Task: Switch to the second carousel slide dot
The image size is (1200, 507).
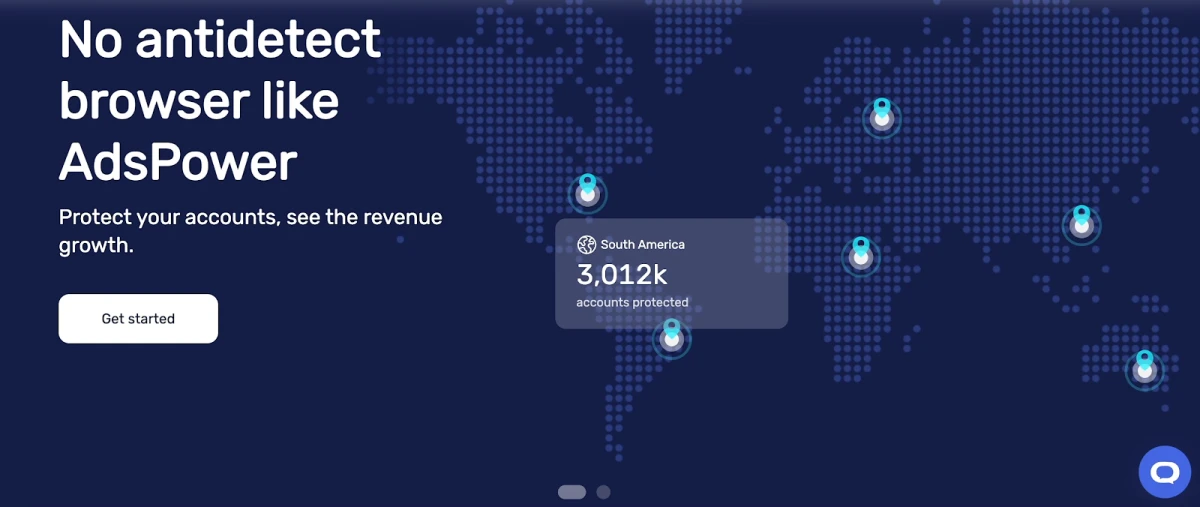Action: tap(603, 492)
